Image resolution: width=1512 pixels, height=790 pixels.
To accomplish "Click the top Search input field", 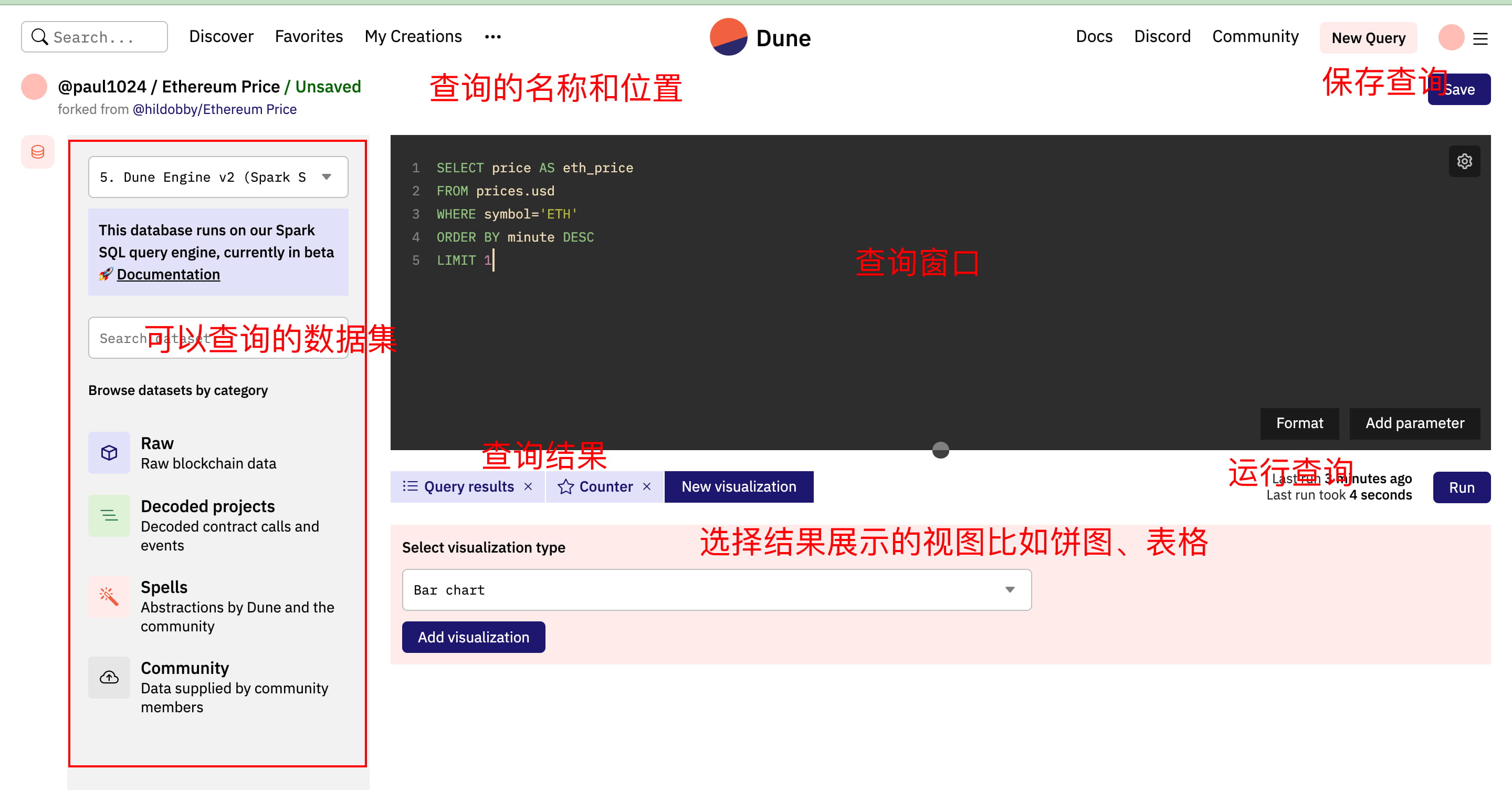I will pyautogui.click(x=95, y=37).
